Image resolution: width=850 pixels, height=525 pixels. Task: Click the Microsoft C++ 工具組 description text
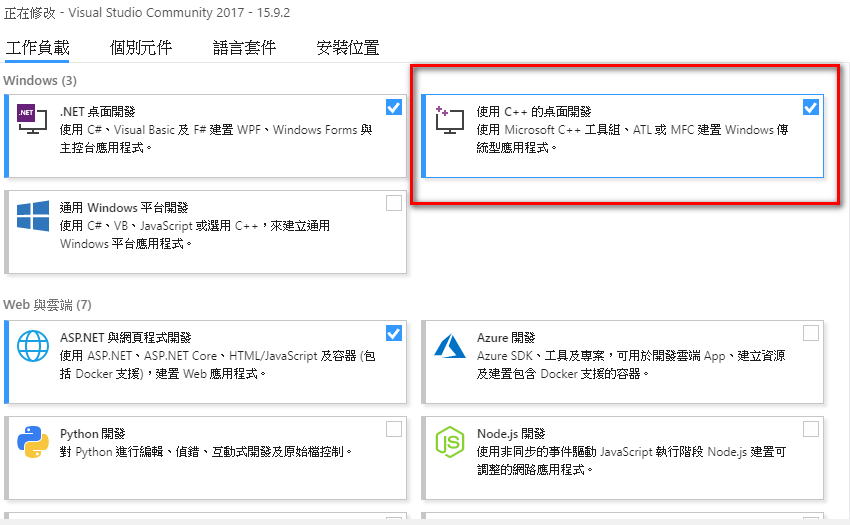pyautogui.click(x=633, y=138)
